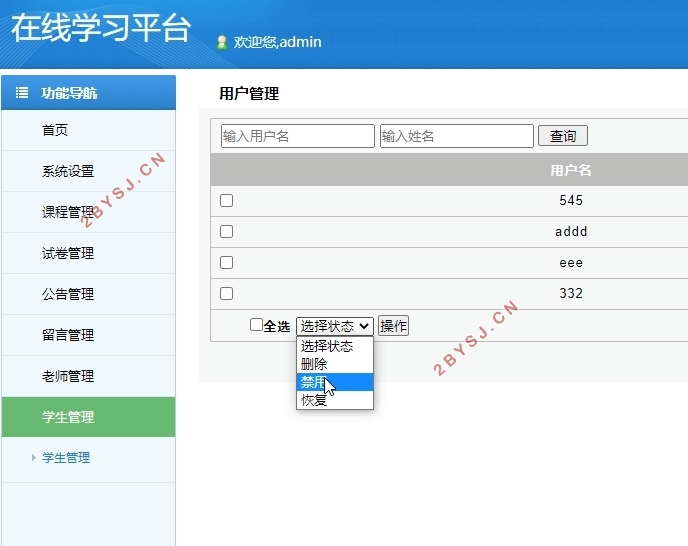Screen dimensions: 688x546
Task: Choose 选择状态 option in dropdown list
Action: [335, 346]
